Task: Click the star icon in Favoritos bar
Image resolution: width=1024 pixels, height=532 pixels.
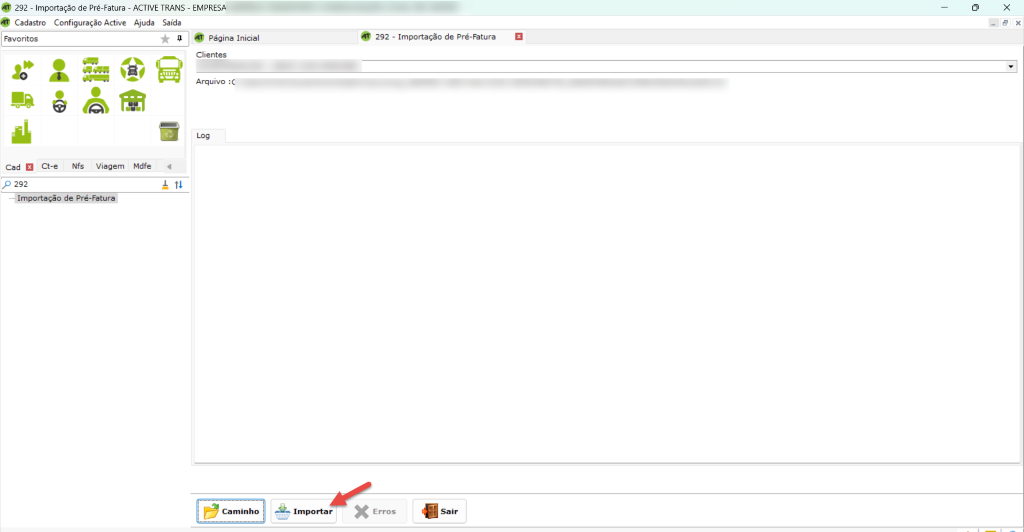Action: pyautogui.click(x=165, y=39)
